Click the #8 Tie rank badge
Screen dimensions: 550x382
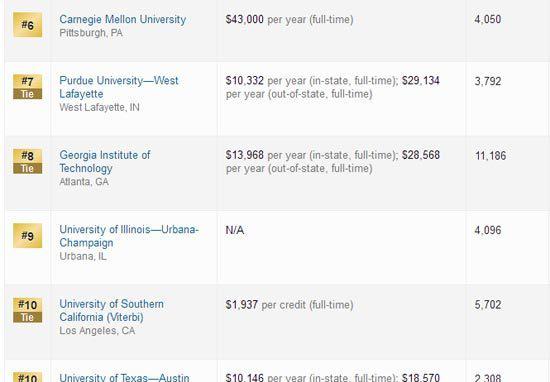click(27, 161)
